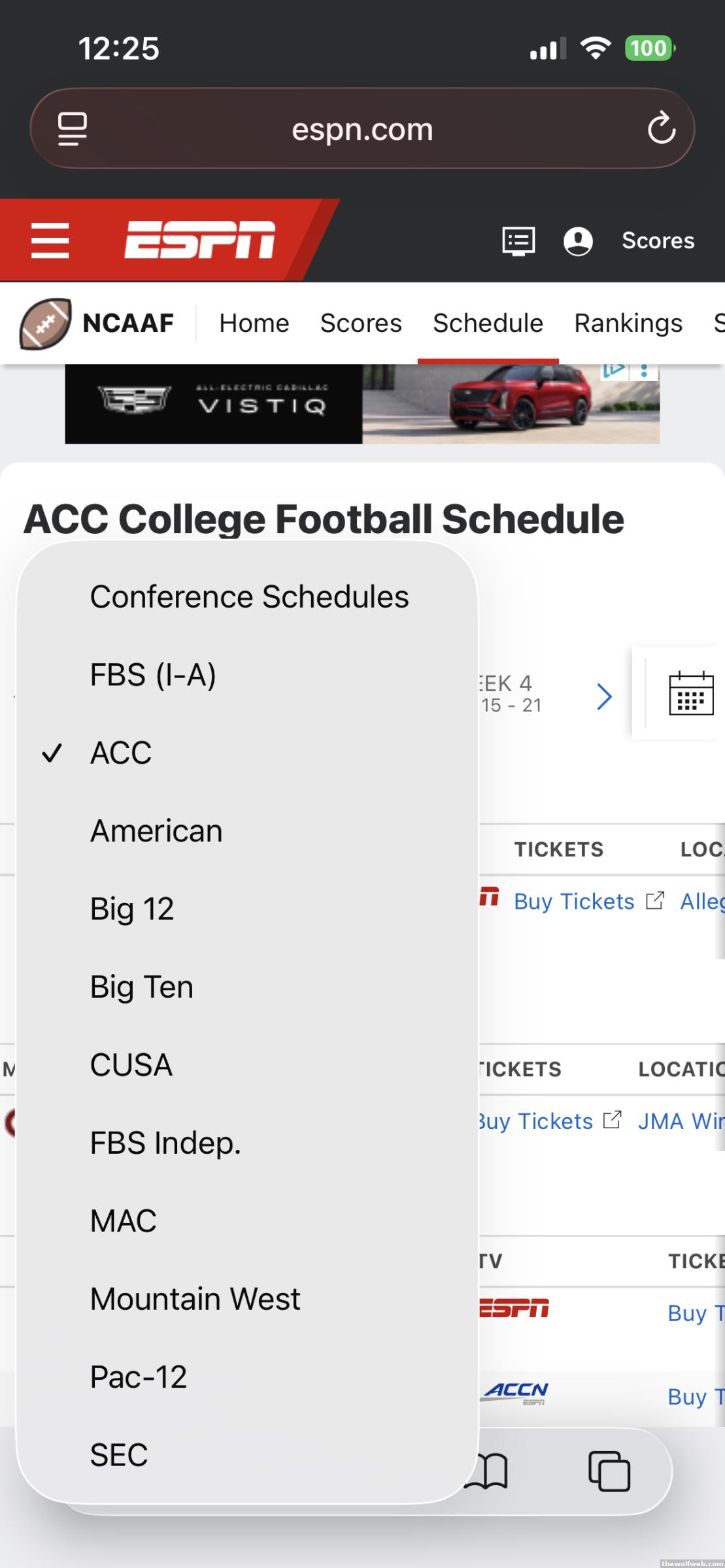Click the first Buy Tickets link
This screenshot has height=1568, width=725.
point(574,902)
